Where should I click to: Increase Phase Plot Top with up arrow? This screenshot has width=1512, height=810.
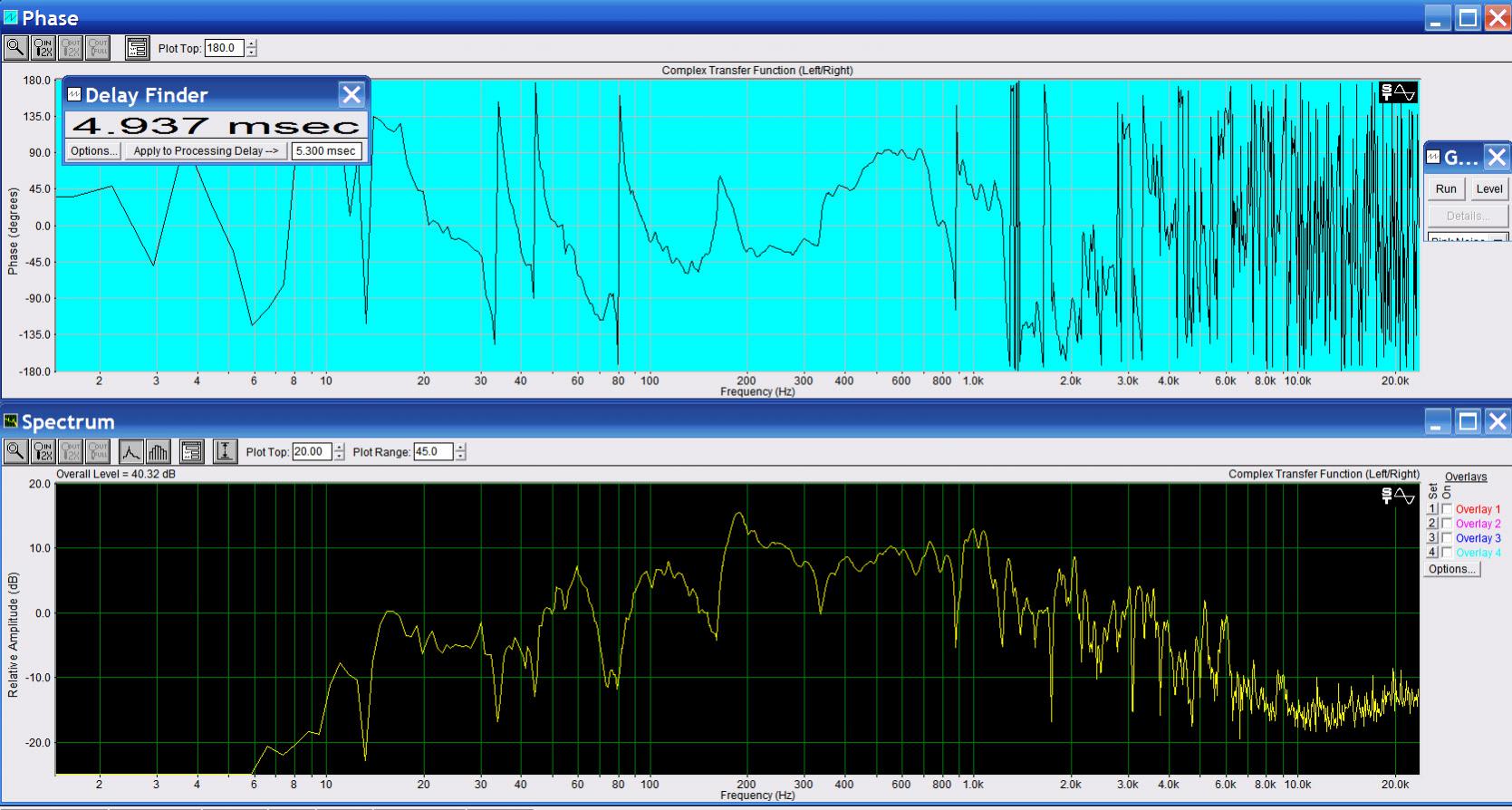(x=252, y=43)
